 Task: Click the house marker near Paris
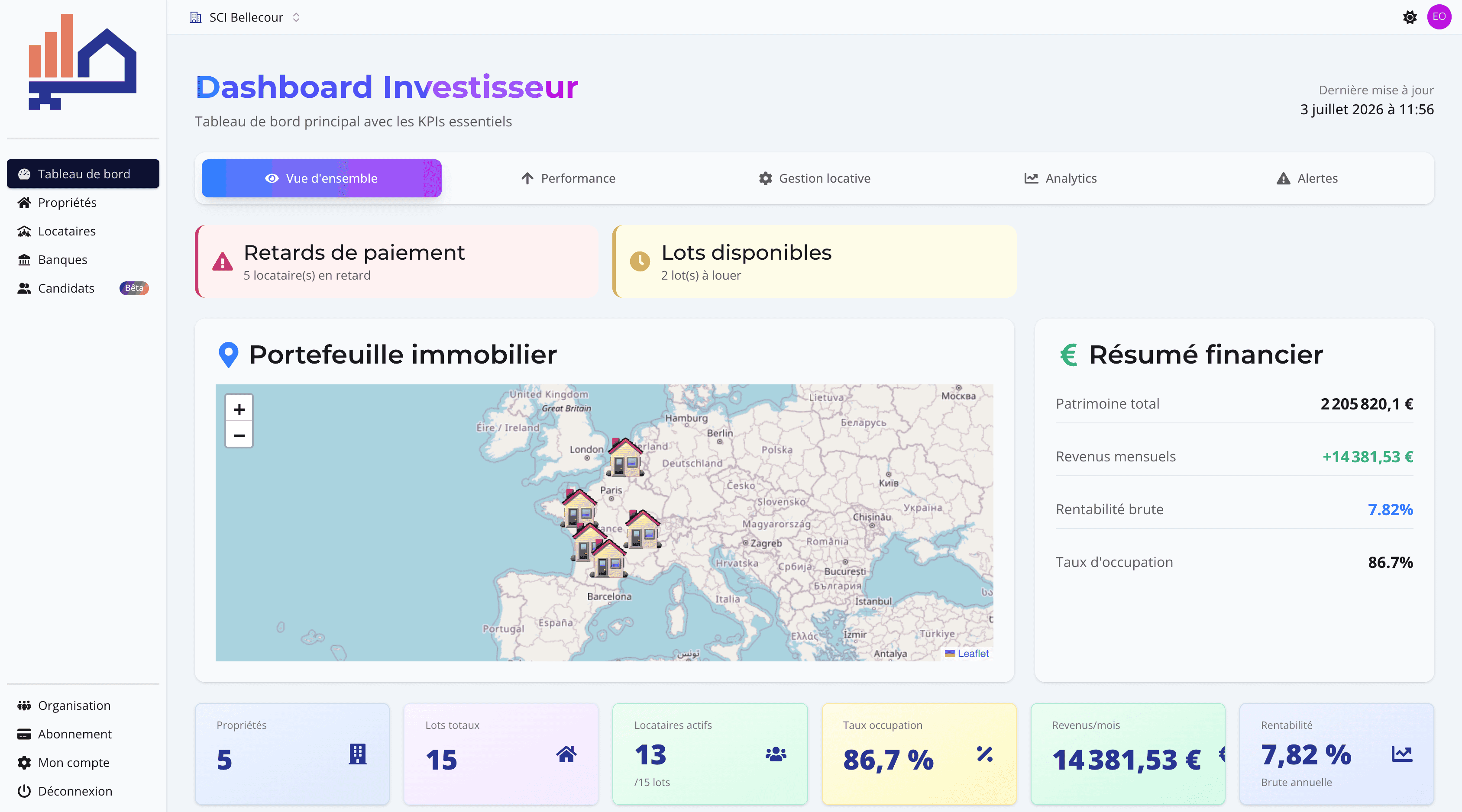[579, 507]
